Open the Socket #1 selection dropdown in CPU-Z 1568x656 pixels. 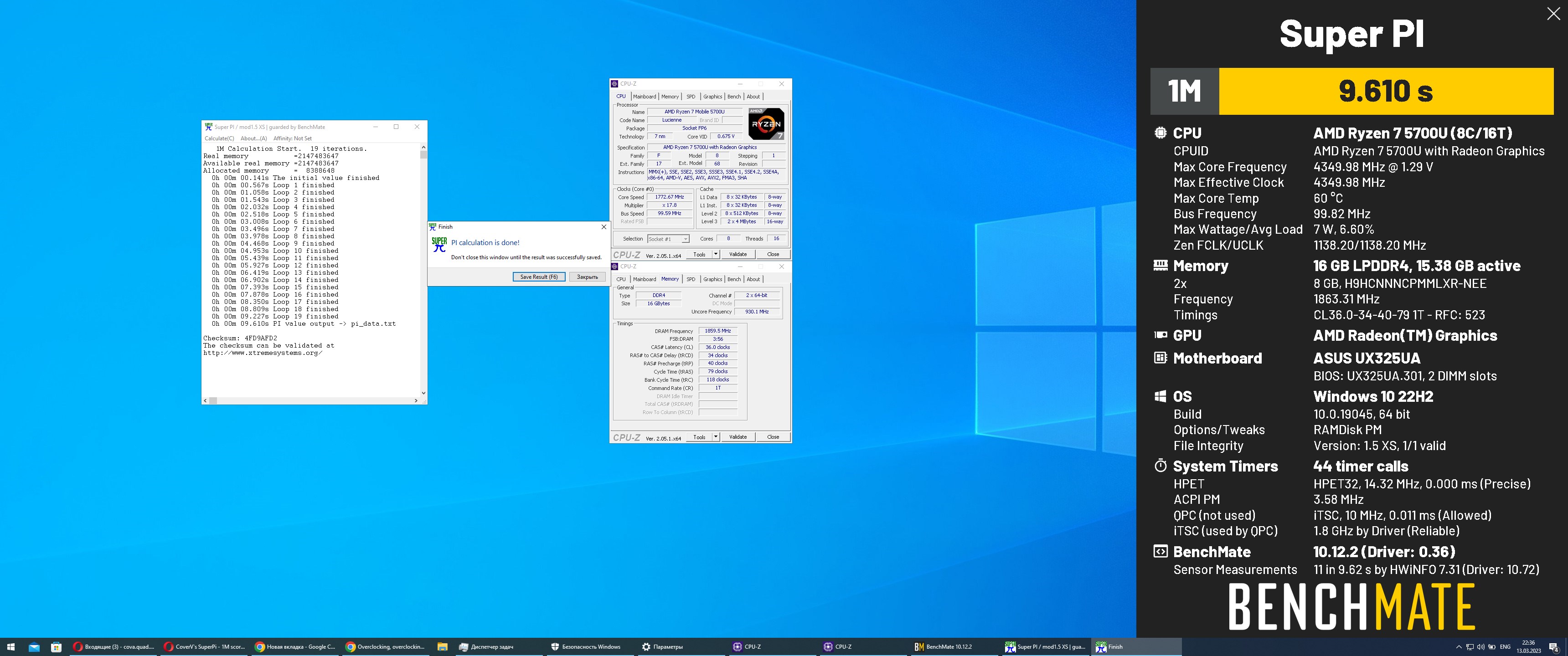tap(668, 239)
